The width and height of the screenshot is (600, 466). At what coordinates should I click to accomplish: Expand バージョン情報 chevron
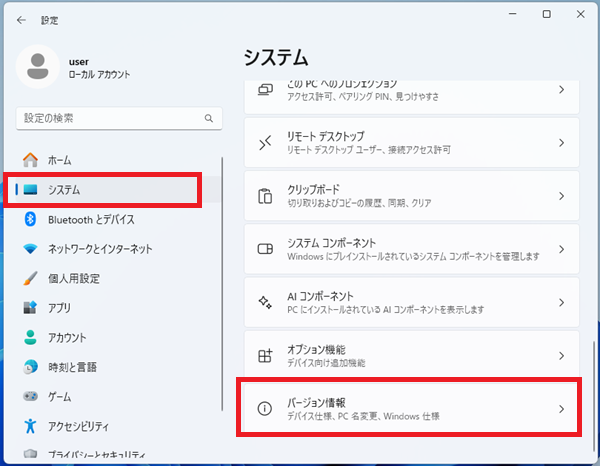pos(561,409)
